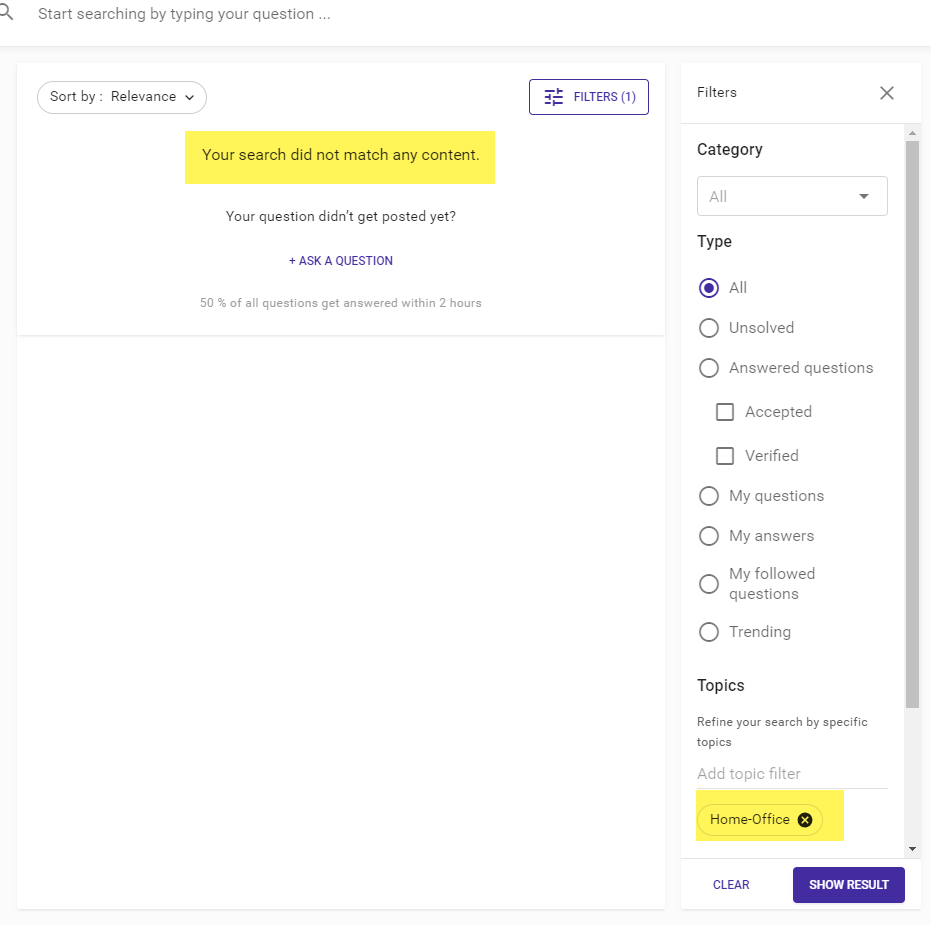Open the Category dropdown
Viewport: 931px width, 925px height.
[792, 196]
